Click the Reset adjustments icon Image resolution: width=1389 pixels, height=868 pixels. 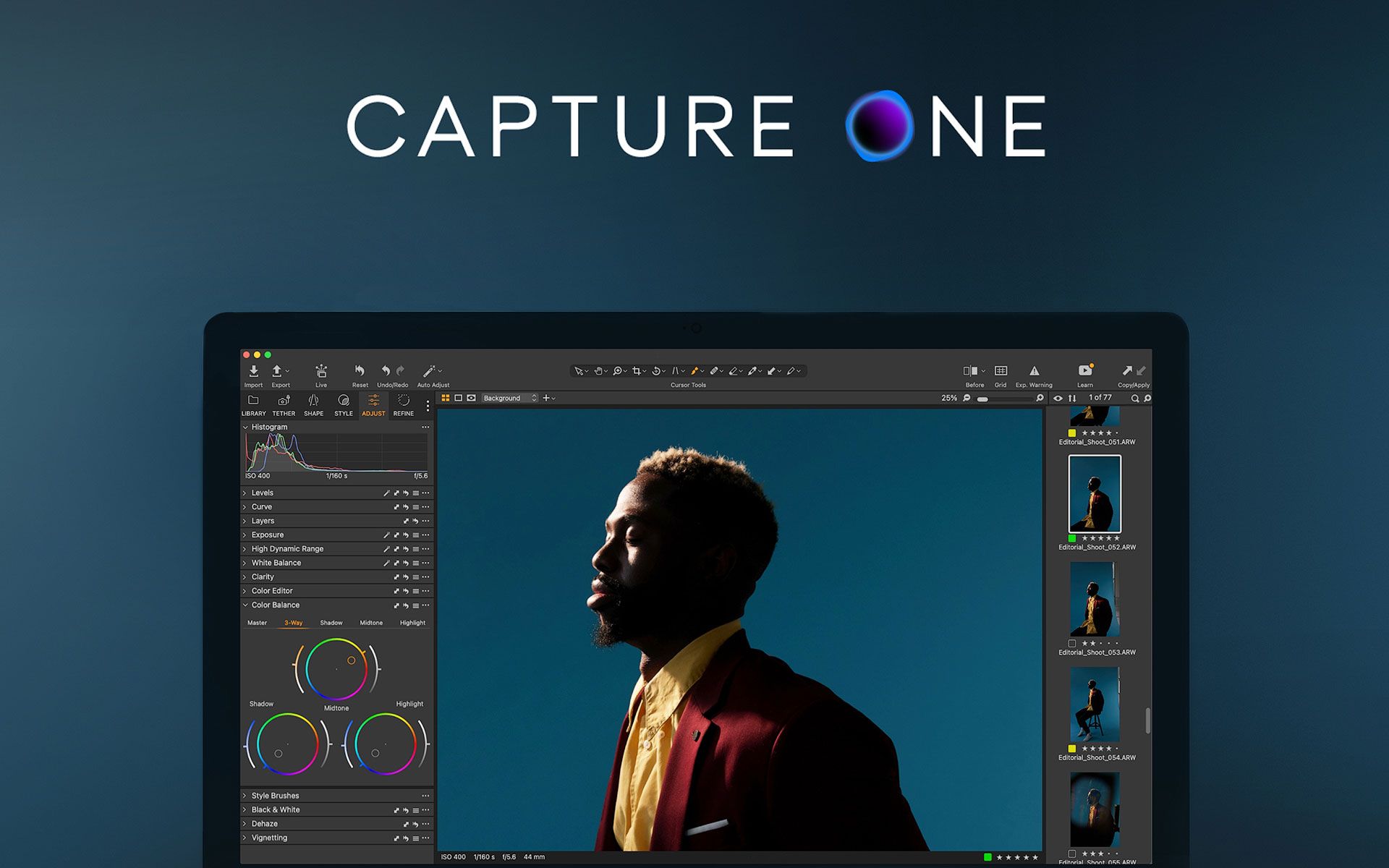coord(360,371)
